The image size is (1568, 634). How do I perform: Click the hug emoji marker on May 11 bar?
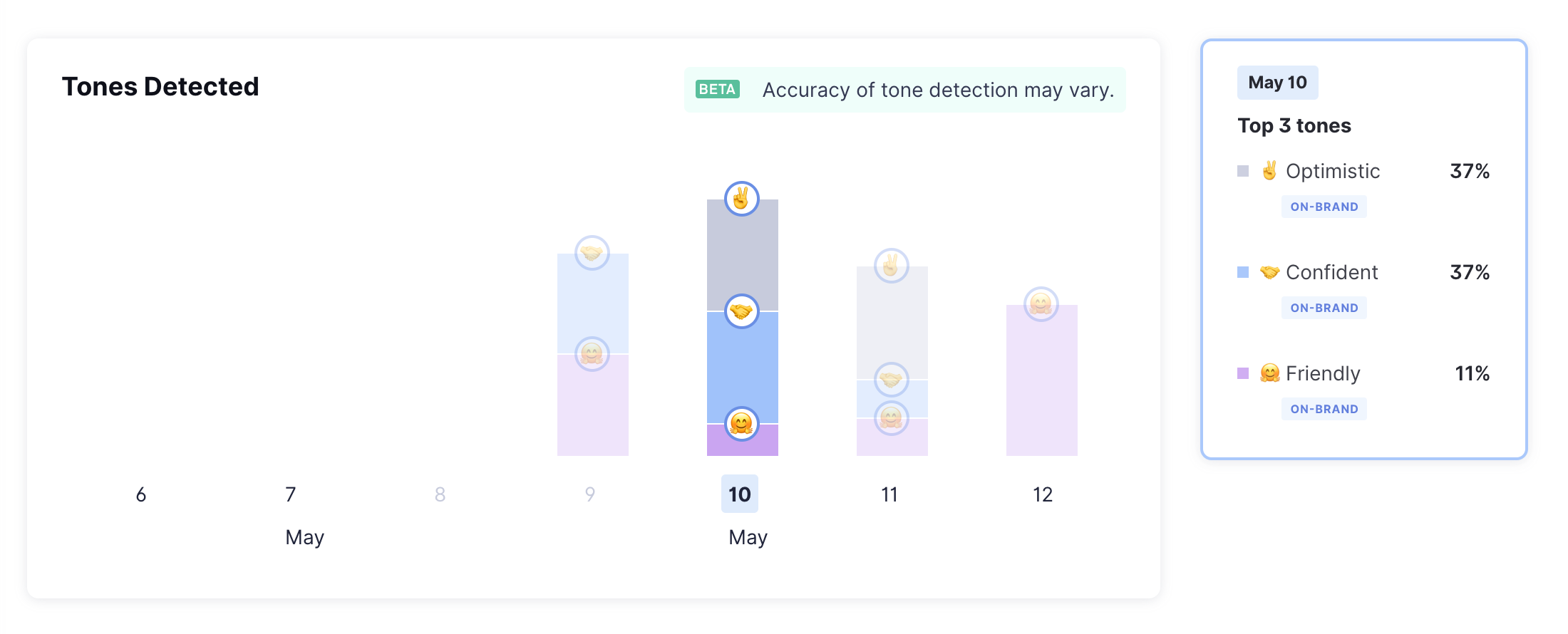click(891, 417)
